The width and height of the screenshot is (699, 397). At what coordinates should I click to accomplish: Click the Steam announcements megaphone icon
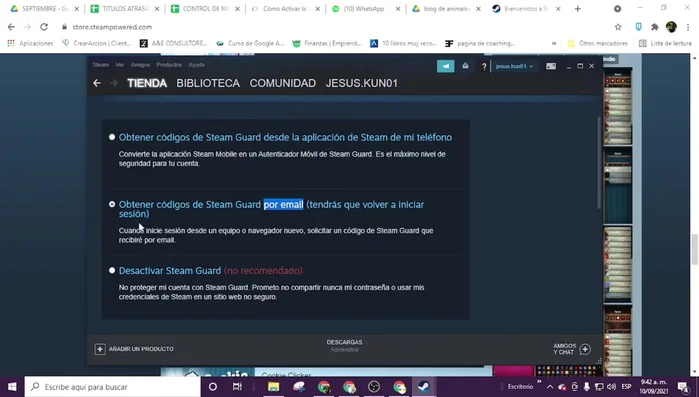[x=445, y=66]
